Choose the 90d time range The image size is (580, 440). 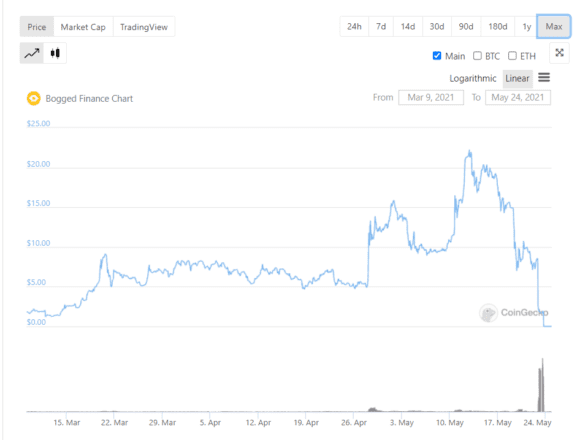(466, 27)
